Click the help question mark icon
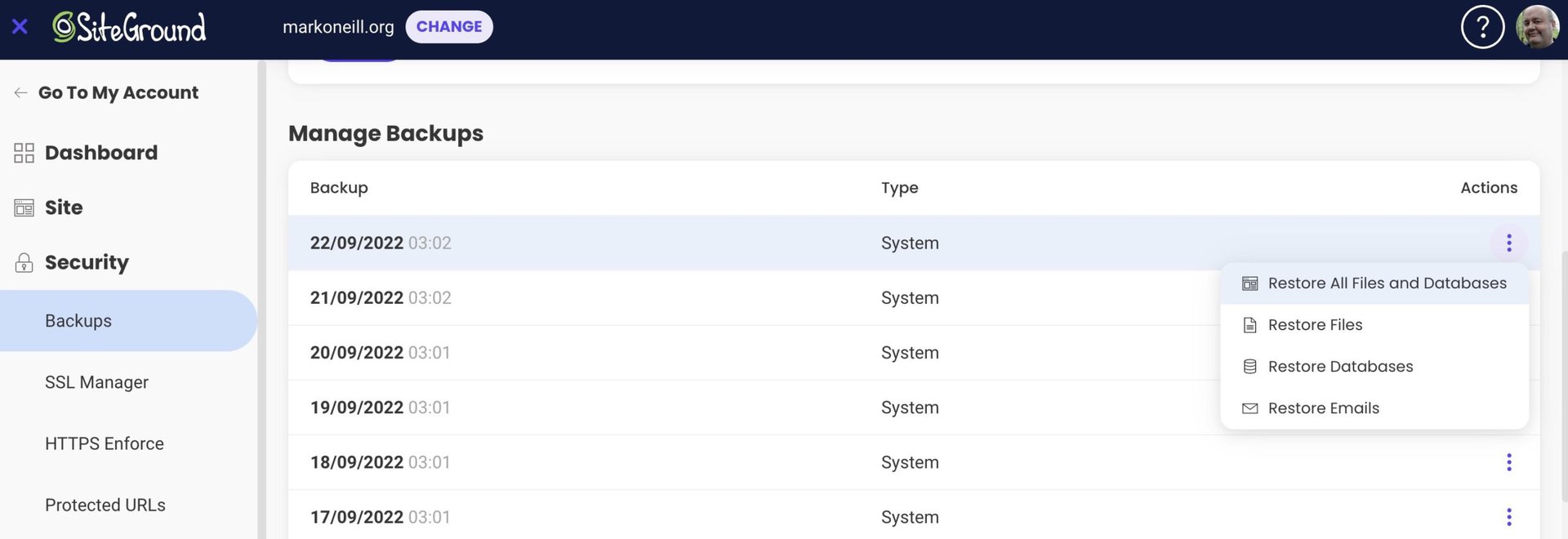Viewport: 1568px width, 539px height. [1482, 27]
